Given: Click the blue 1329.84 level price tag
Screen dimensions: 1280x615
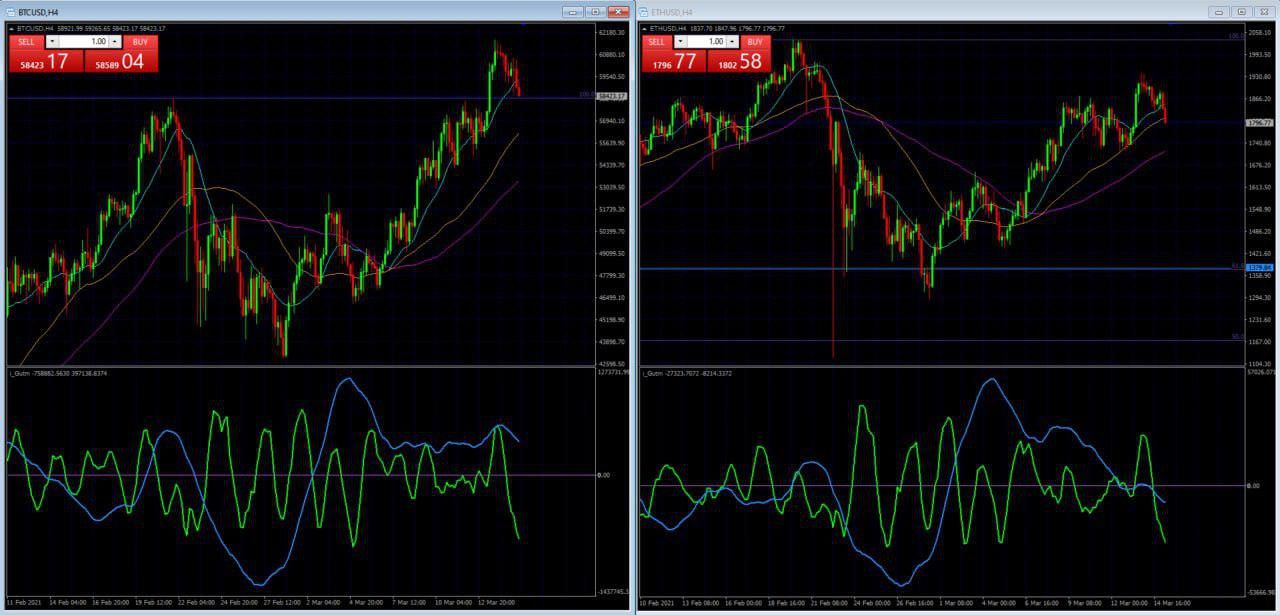Looking at the screenshot, I should [1260, 268].
